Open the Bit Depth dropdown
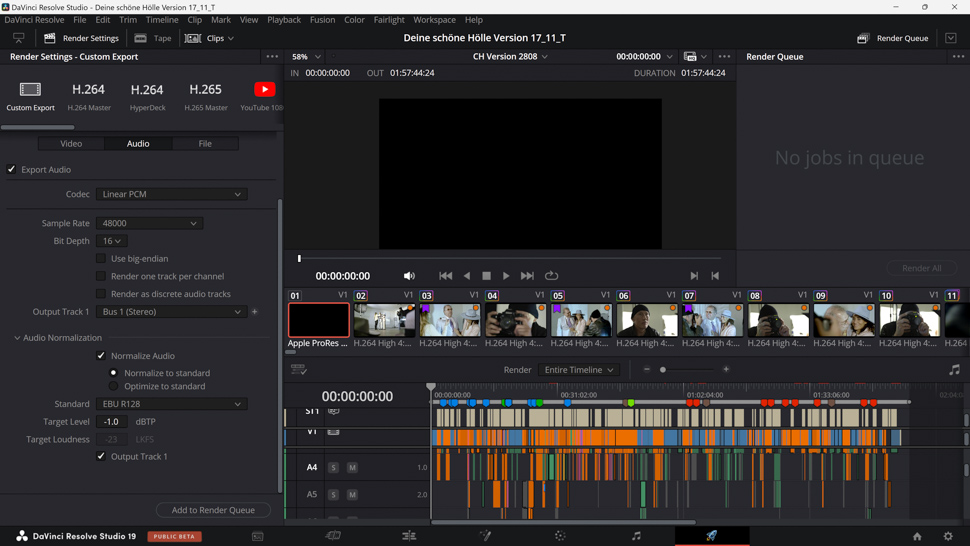 click(x=112, y=241)
